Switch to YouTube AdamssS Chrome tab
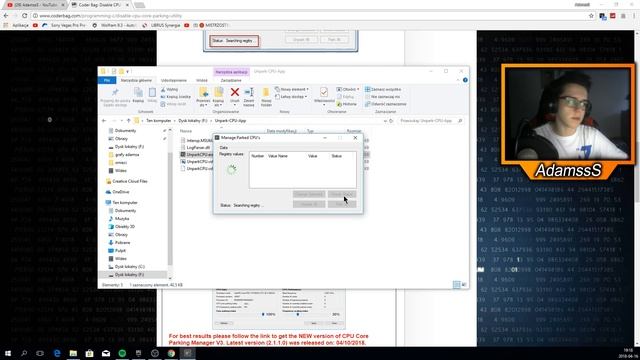This screenshot has height=360, width=640. point(35,5)
